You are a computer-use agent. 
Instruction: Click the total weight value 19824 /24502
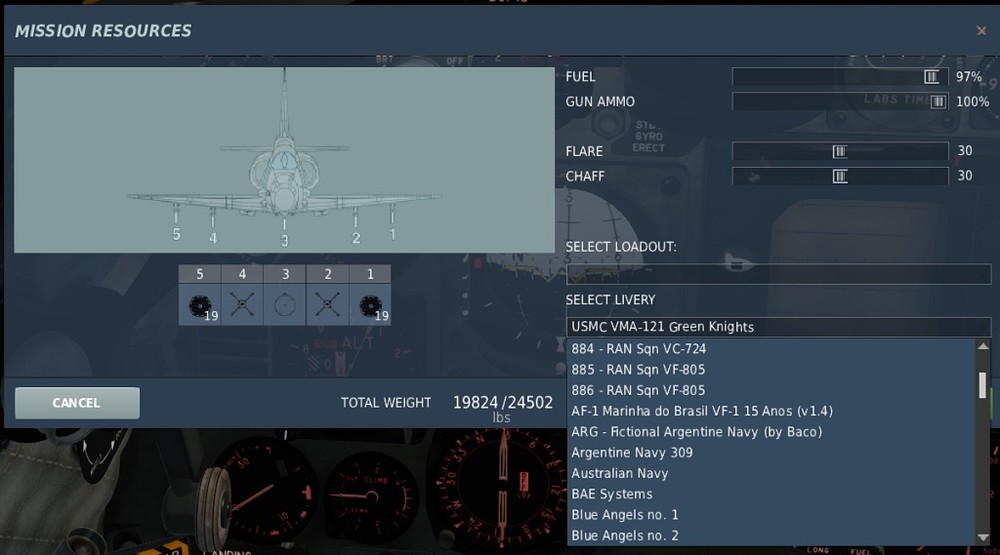(503, 403)
